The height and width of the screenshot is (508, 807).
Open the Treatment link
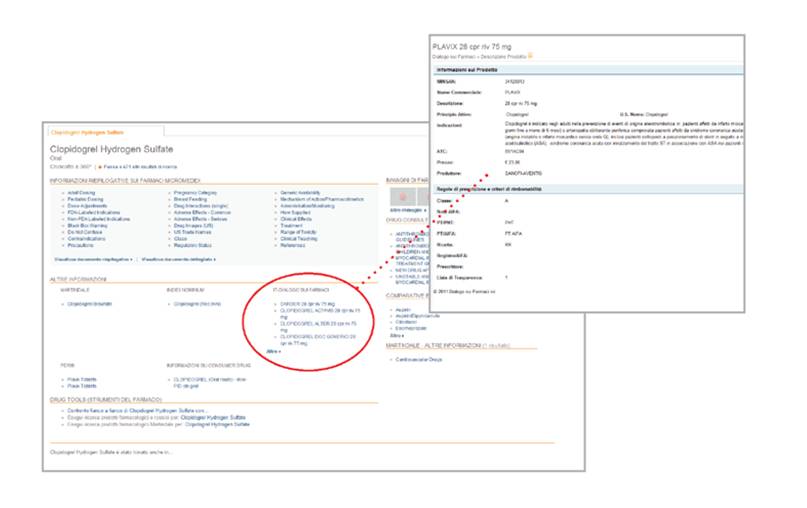[x=291, y=226]
